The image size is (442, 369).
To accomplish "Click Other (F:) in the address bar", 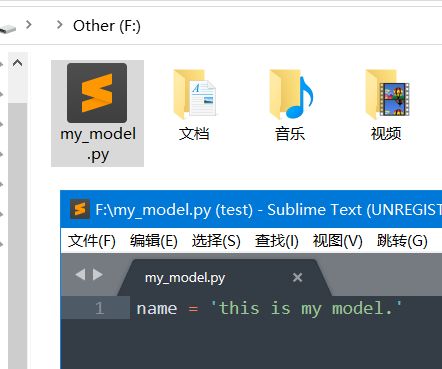I will (107, 26).
